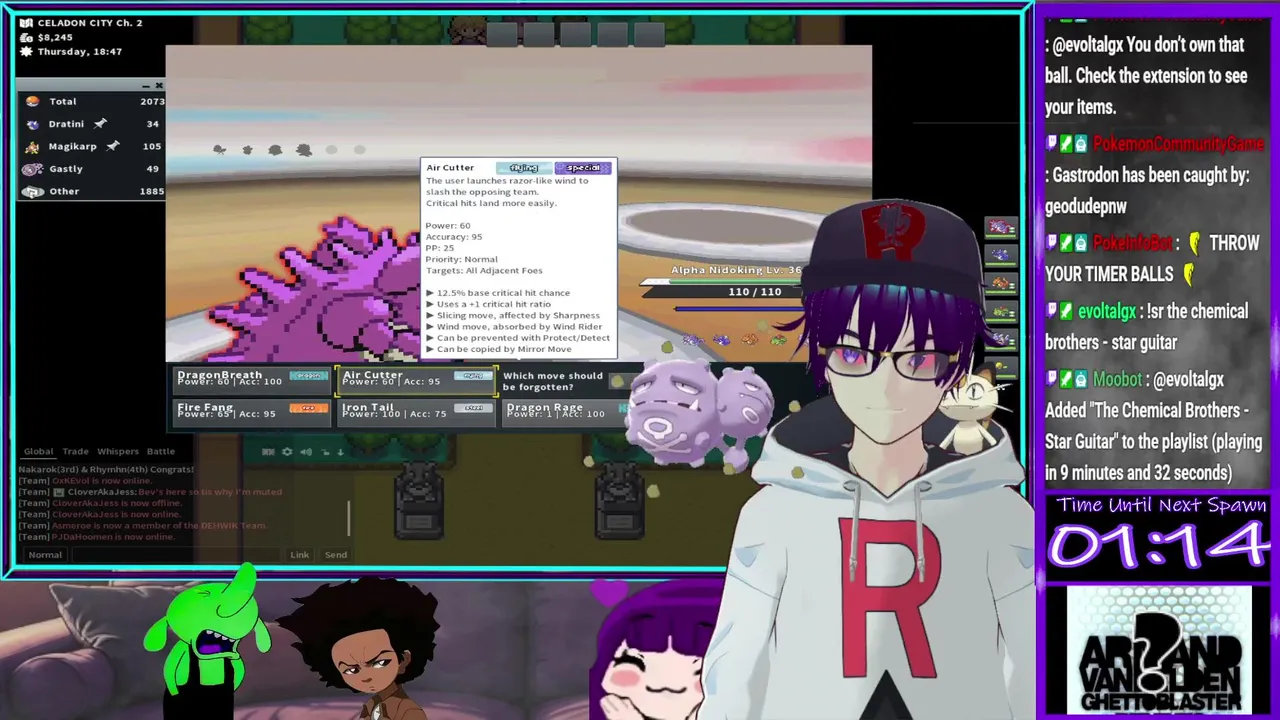Send the chat message
The height and width of the screenshot is (720, 1280).
pos(336,555)
